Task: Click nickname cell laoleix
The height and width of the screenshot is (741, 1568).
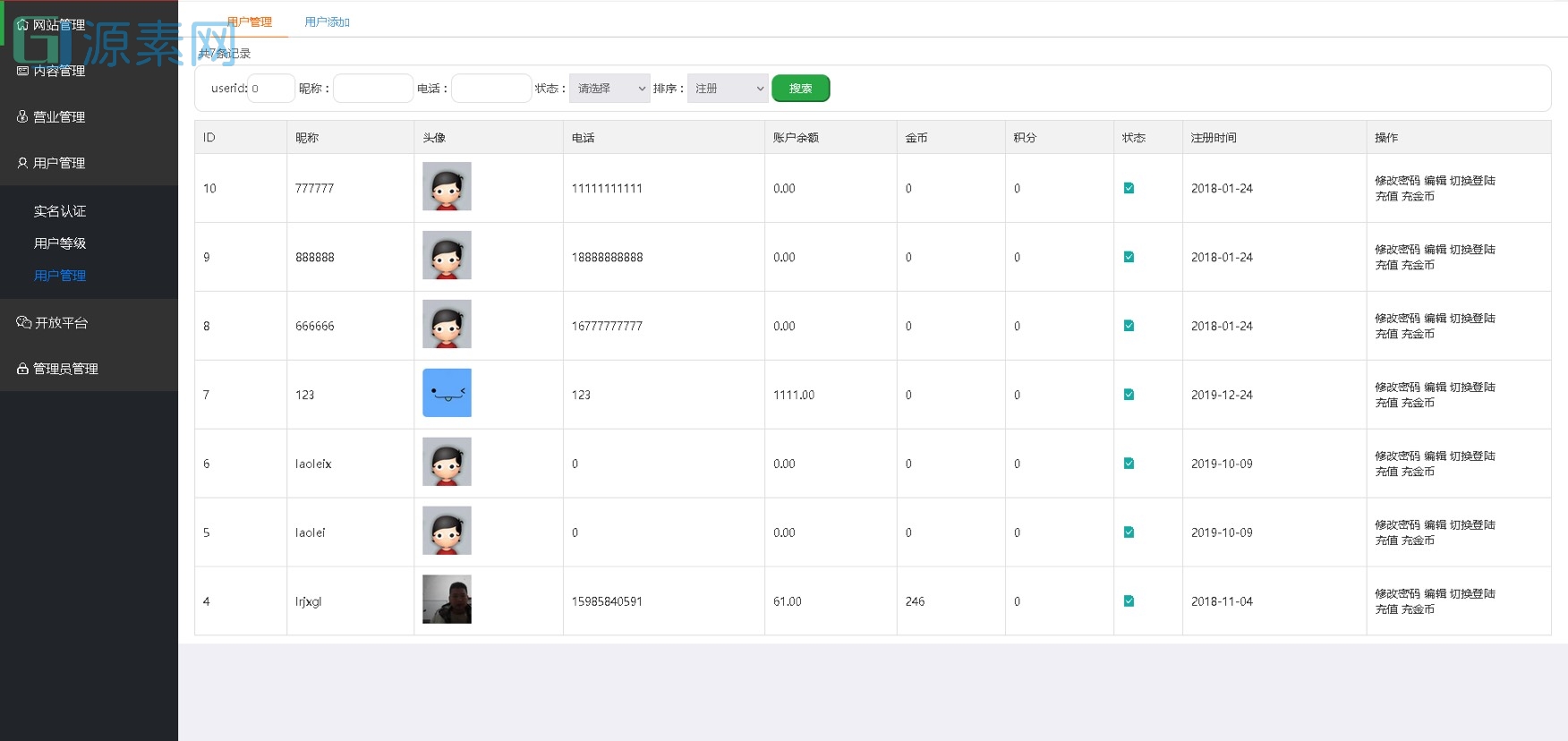Action: 313,464
